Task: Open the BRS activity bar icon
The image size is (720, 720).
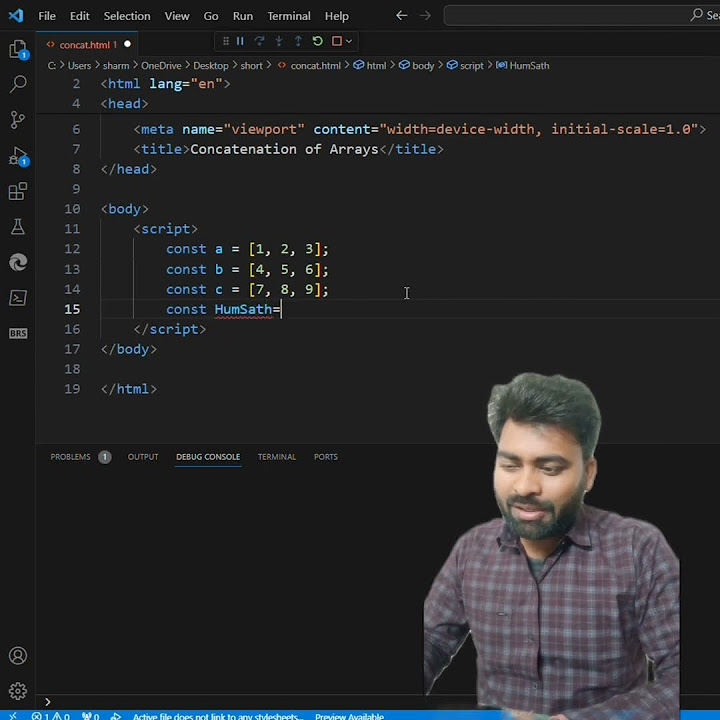Action: (x=18, y=333)
